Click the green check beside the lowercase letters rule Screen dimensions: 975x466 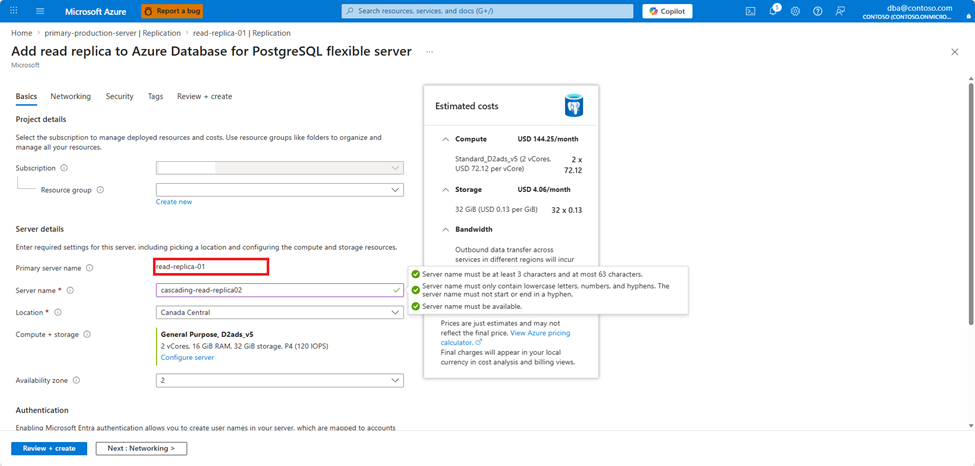(x=415, y=290)
